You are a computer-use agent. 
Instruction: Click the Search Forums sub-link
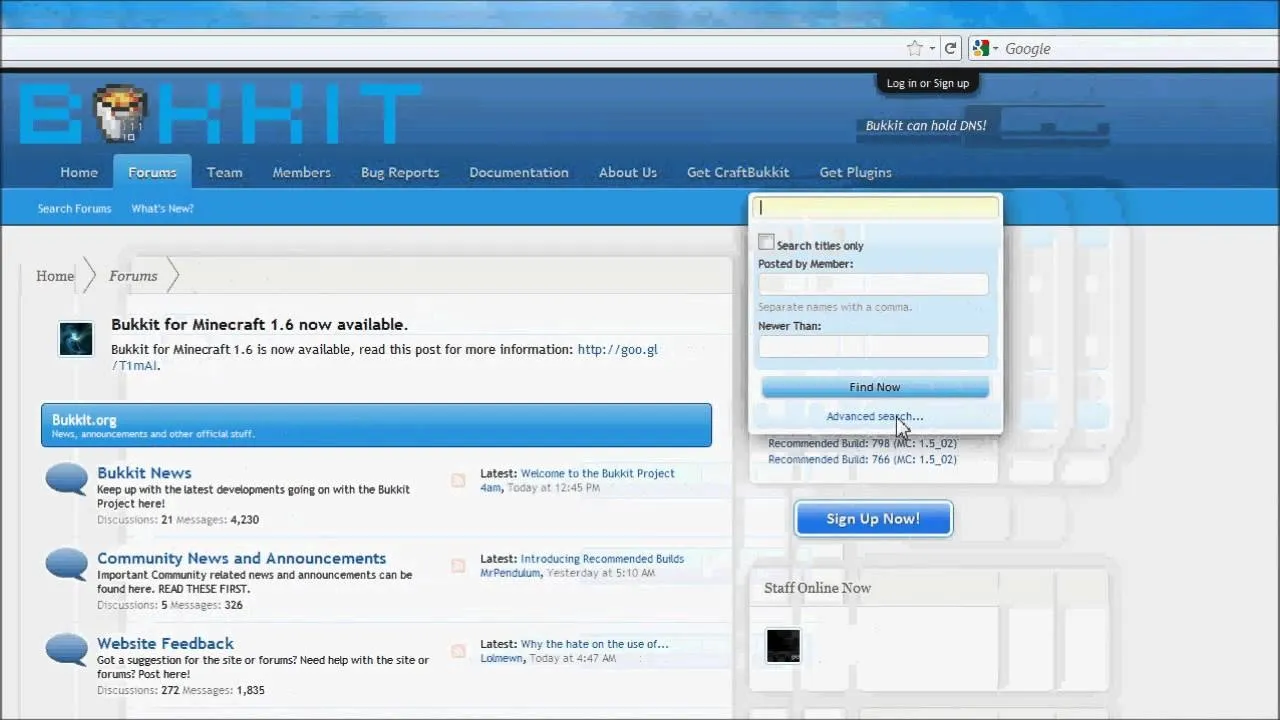tap(74, 209)
